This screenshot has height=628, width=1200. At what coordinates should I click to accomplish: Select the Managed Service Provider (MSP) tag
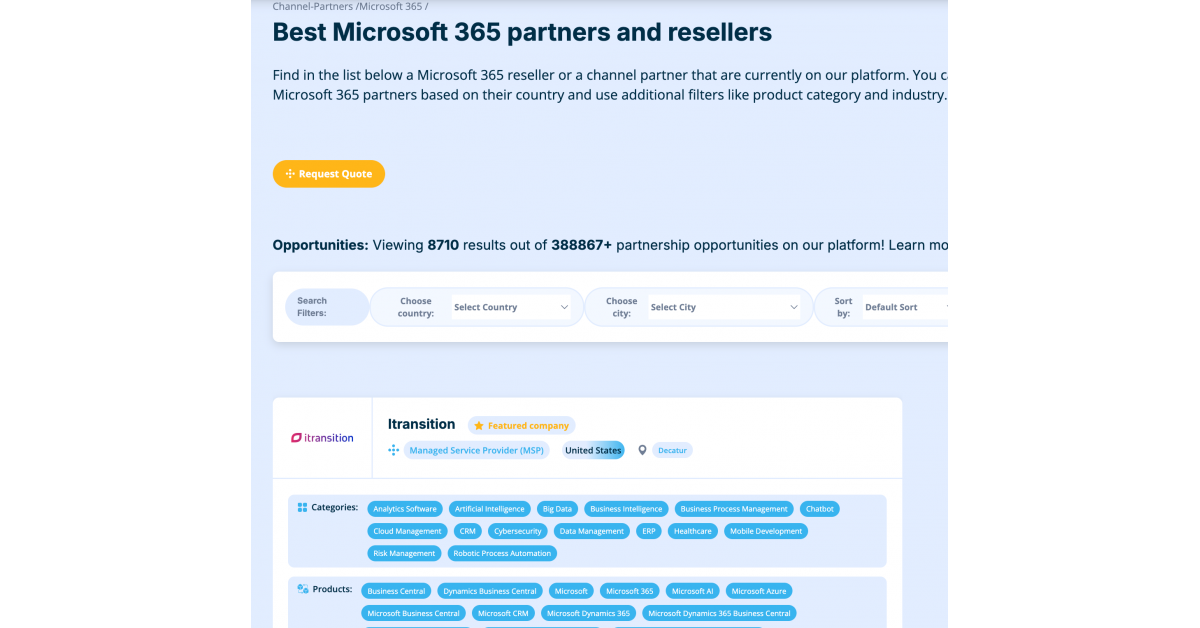(477, 451)
